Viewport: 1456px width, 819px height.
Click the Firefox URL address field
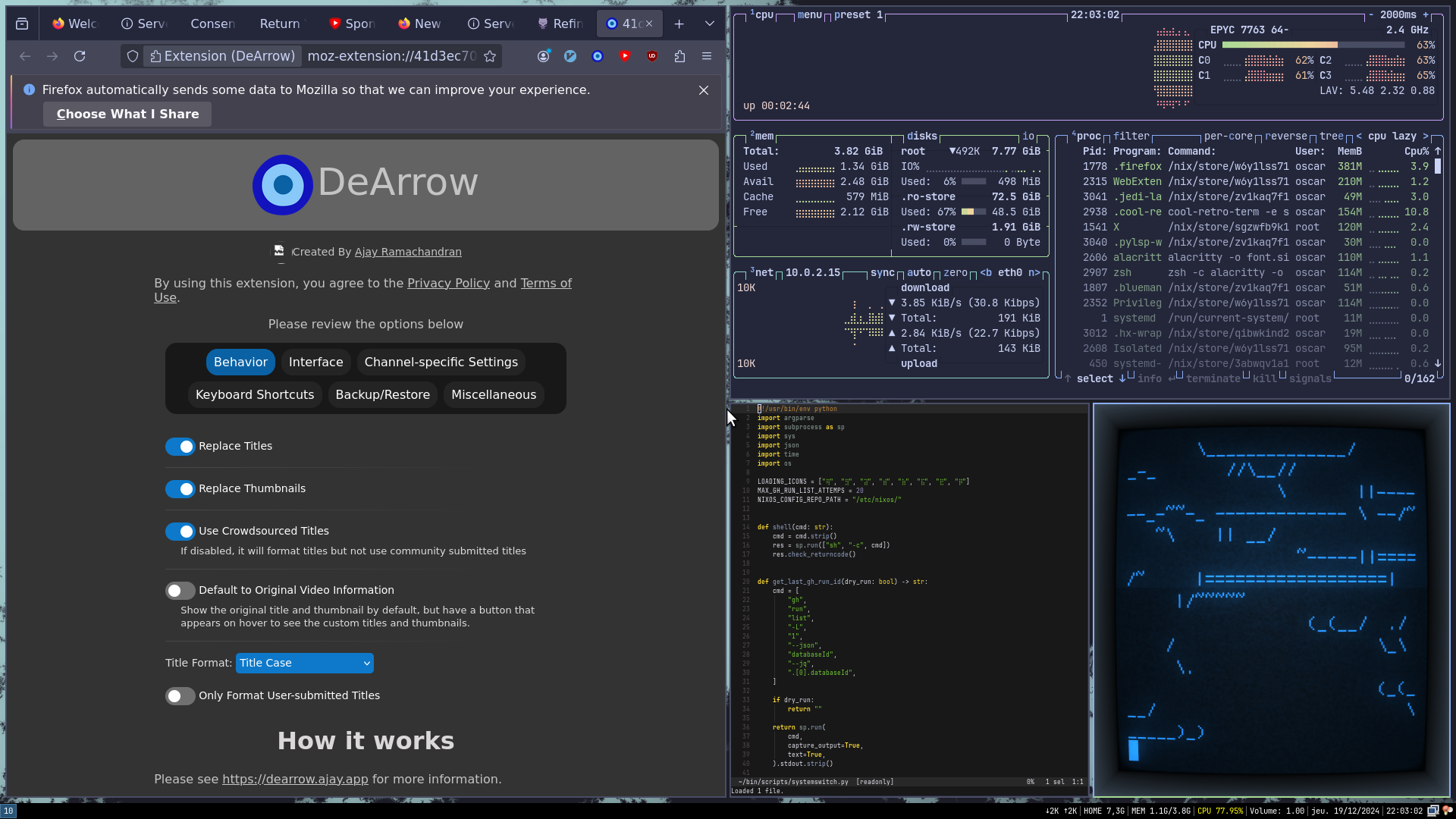click(x=391, y=56)
